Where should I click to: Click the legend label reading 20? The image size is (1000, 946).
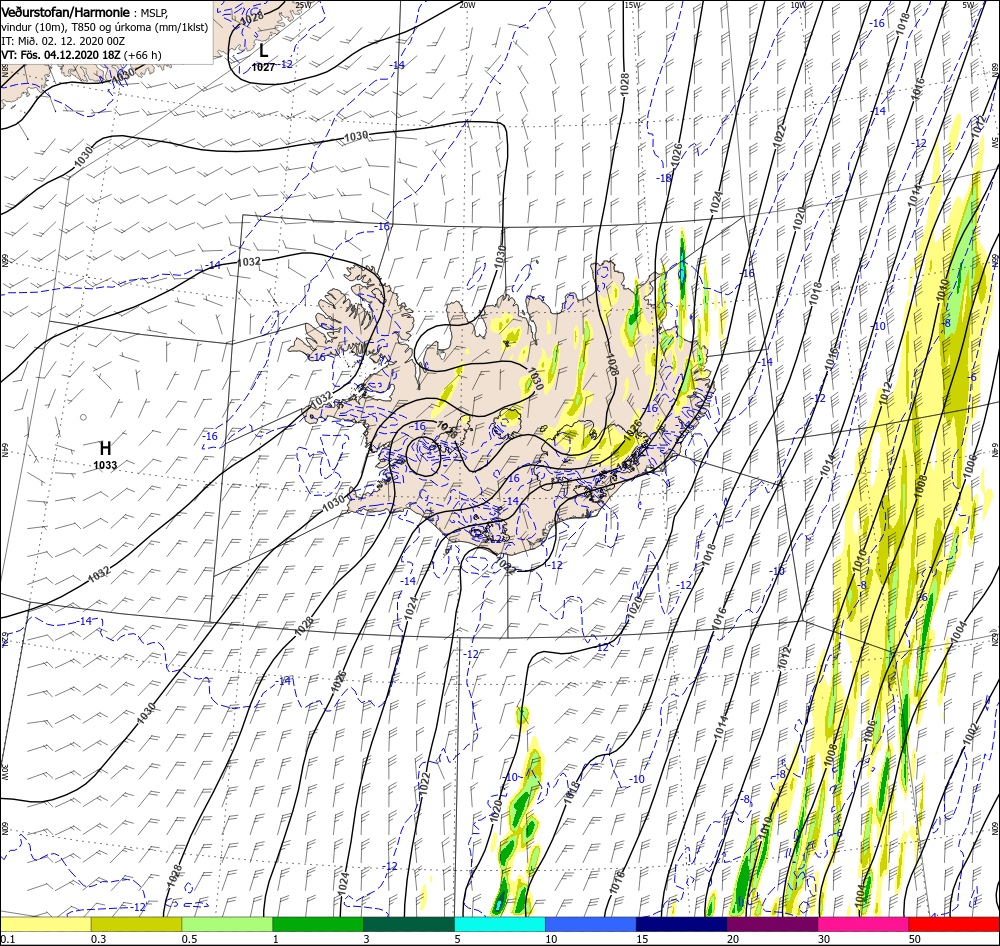click(733, 939)
